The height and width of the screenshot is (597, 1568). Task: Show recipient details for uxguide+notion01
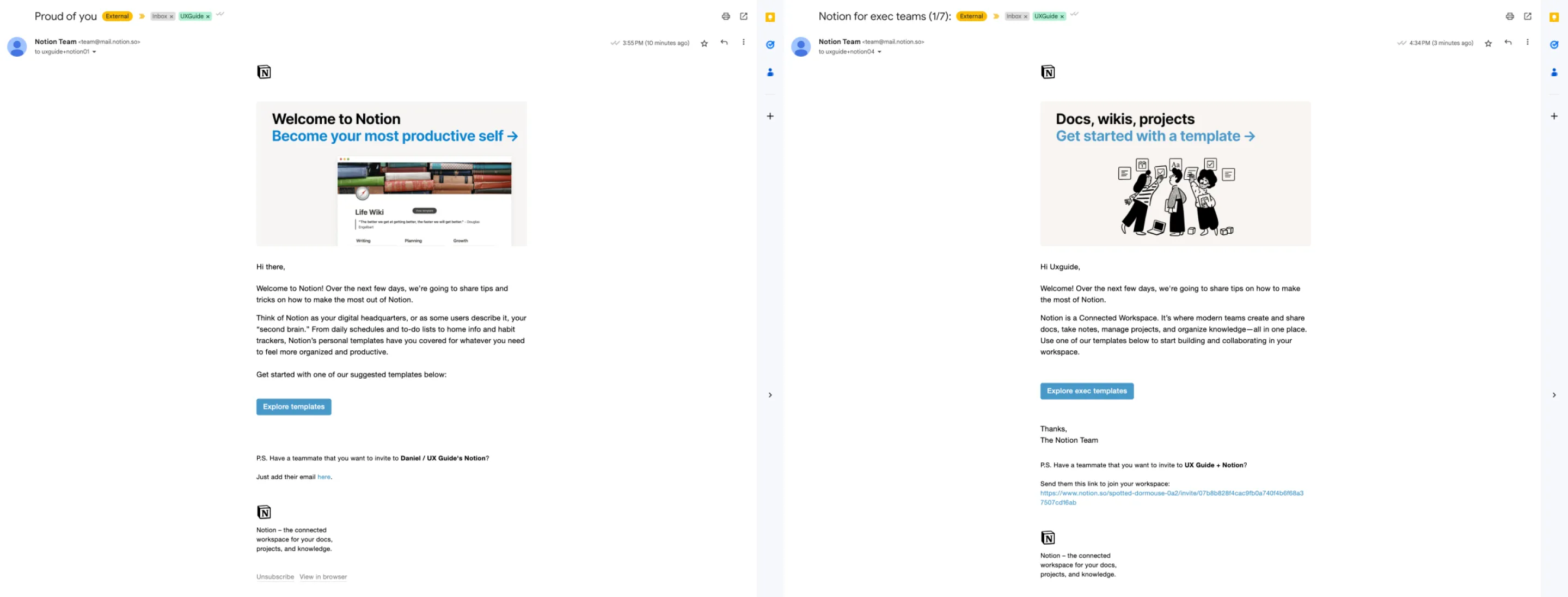[x=94, y=52]
